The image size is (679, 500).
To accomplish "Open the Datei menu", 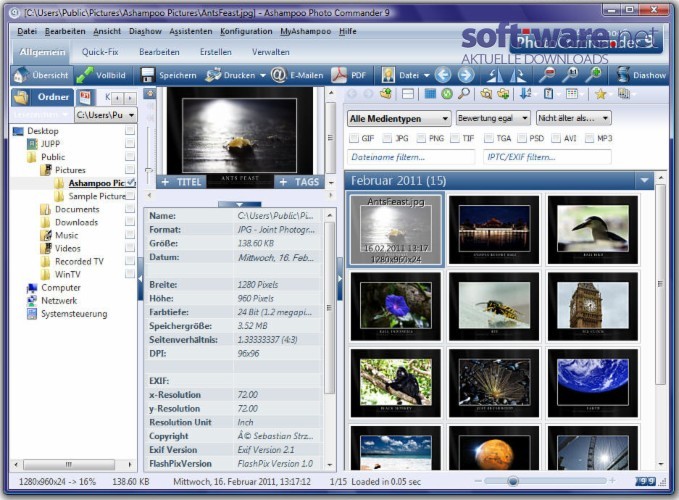I will [27, 32].
